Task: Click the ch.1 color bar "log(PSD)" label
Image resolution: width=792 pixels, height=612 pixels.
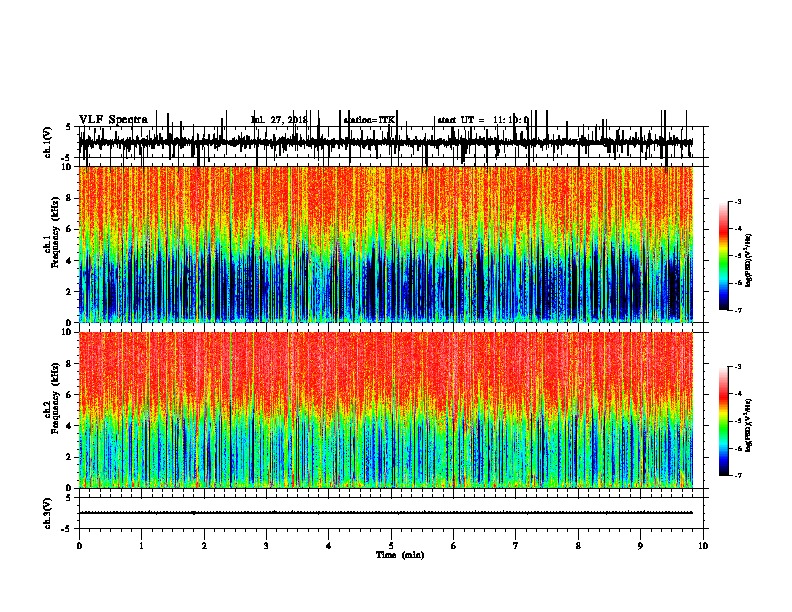Action: 749,261
